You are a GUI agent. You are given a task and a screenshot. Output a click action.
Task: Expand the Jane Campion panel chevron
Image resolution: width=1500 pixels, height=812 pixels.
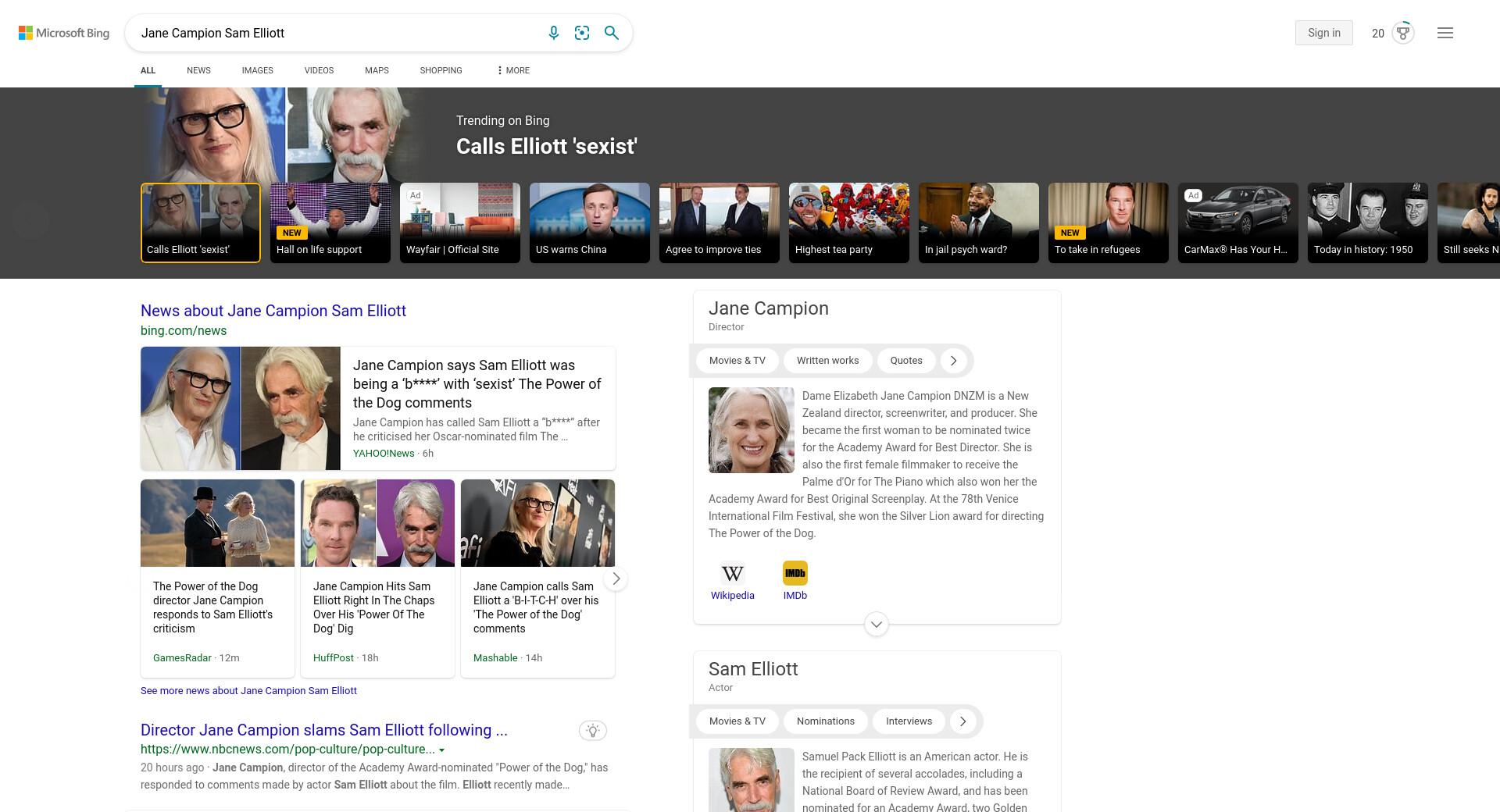[x=877, y=624]
